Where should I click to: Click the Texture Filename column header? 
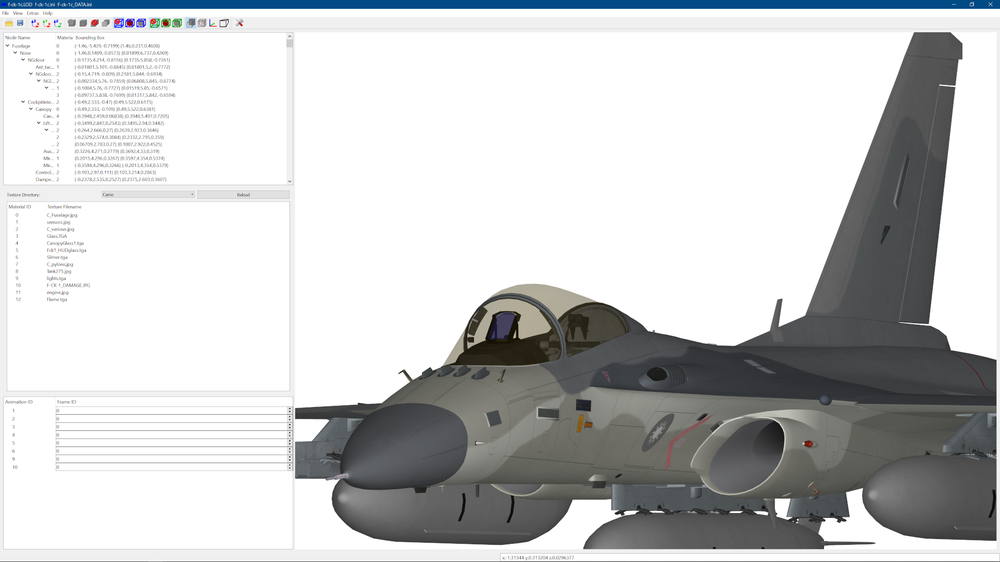click(x=64, y=207)
